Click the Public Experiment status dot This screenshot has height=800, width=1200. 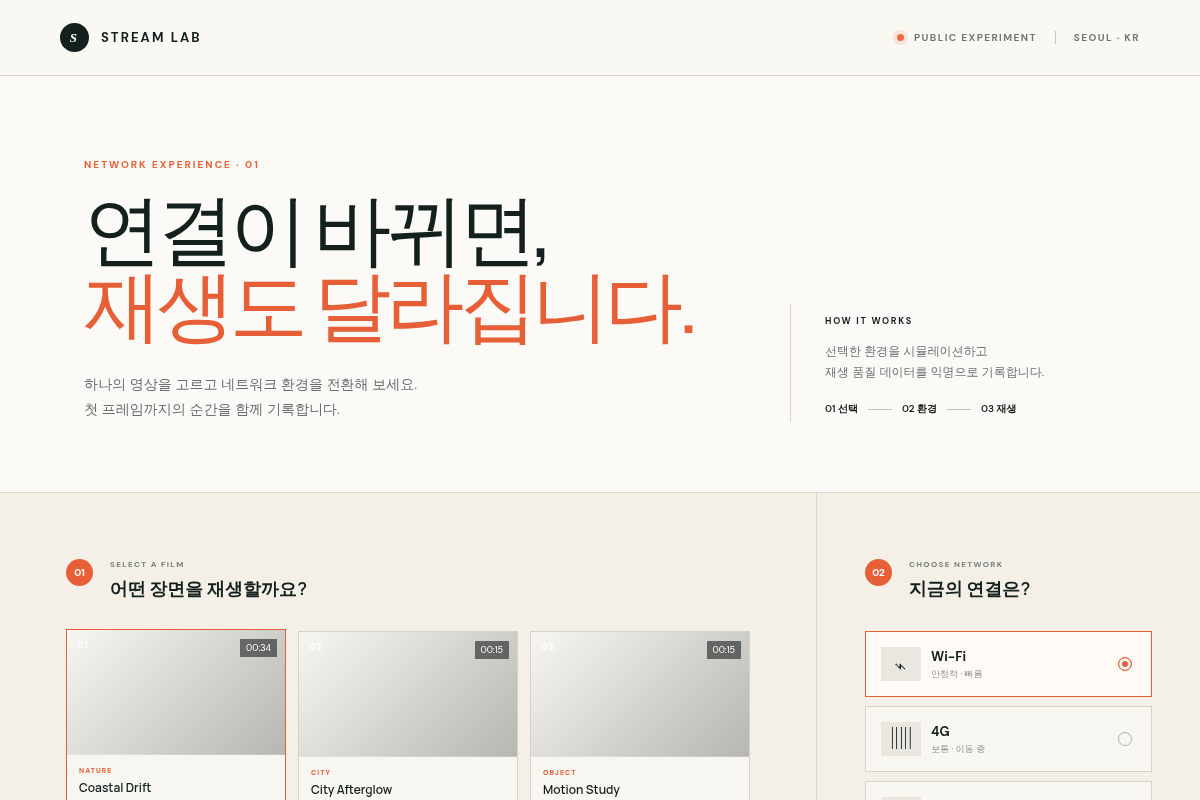tap(900, 37)
